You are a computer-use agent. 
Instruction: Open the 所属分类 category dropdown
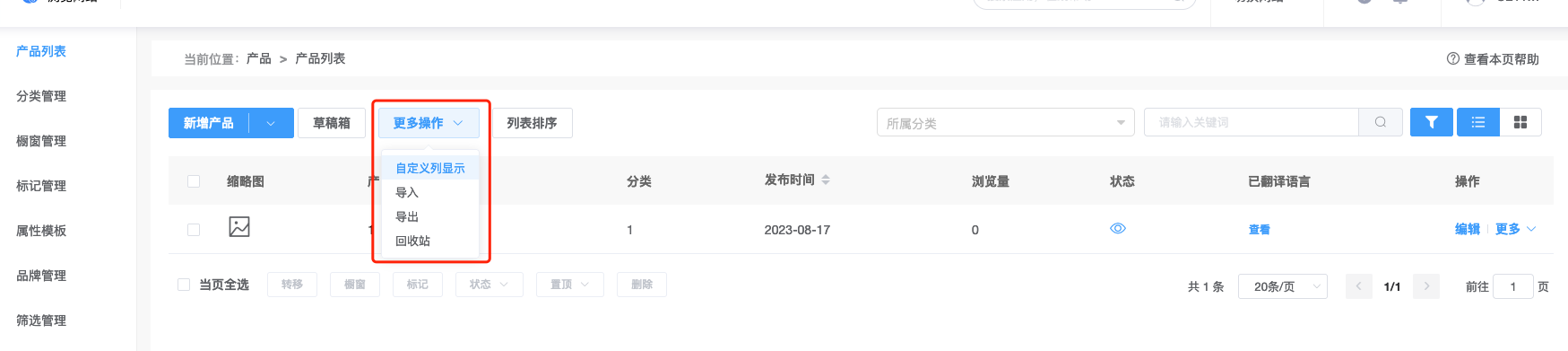(1005, 122)
